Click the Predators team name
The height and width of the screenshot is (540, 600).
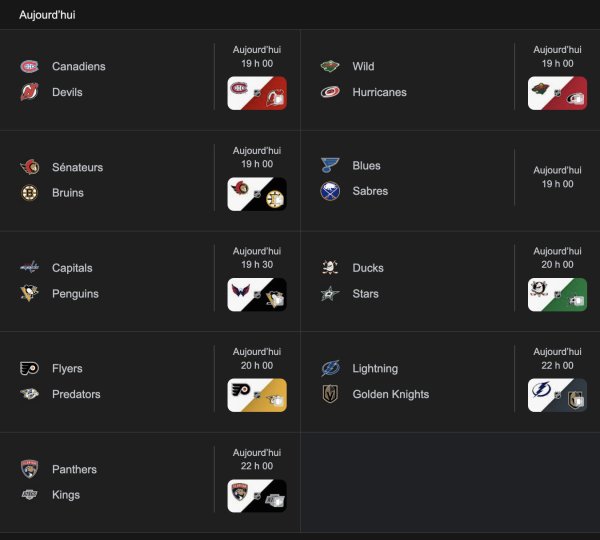point(76,394)
